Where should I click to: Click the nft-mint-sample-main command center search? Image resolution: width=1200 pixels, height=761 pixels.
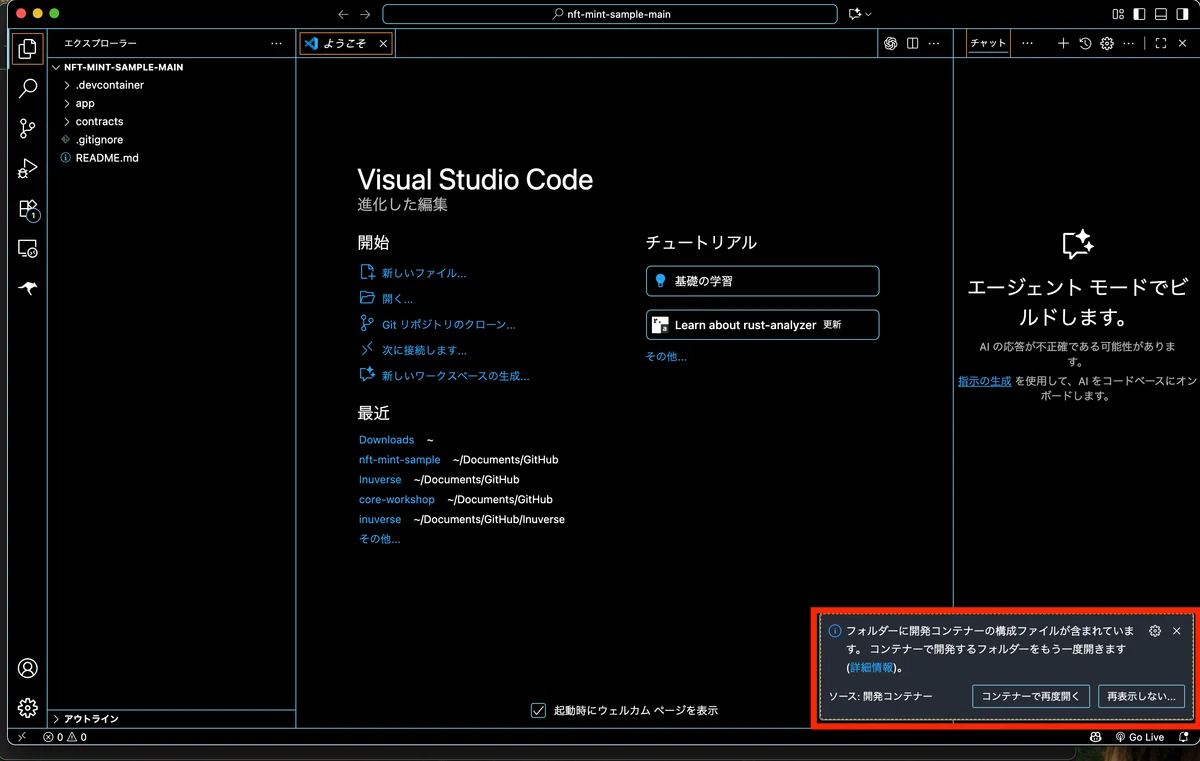tap(610, 14)
